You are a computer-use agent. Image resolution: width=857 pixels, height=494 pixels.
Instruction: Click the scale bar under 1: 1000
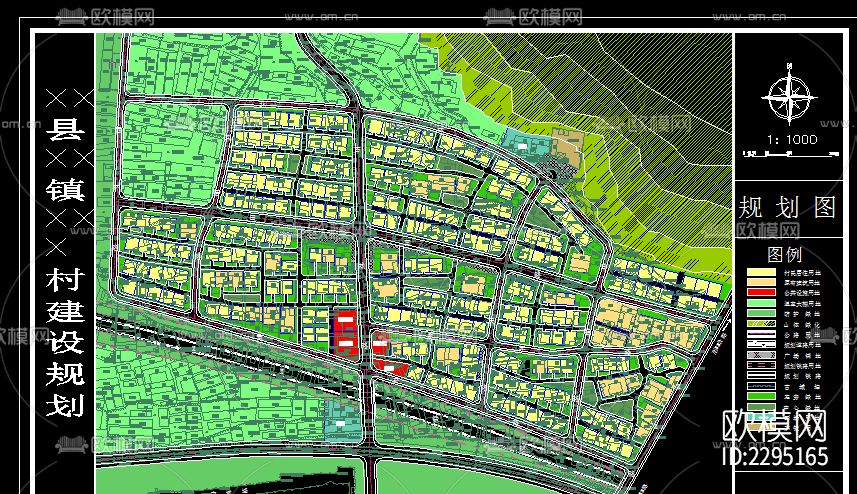click(x=790, y=154)
